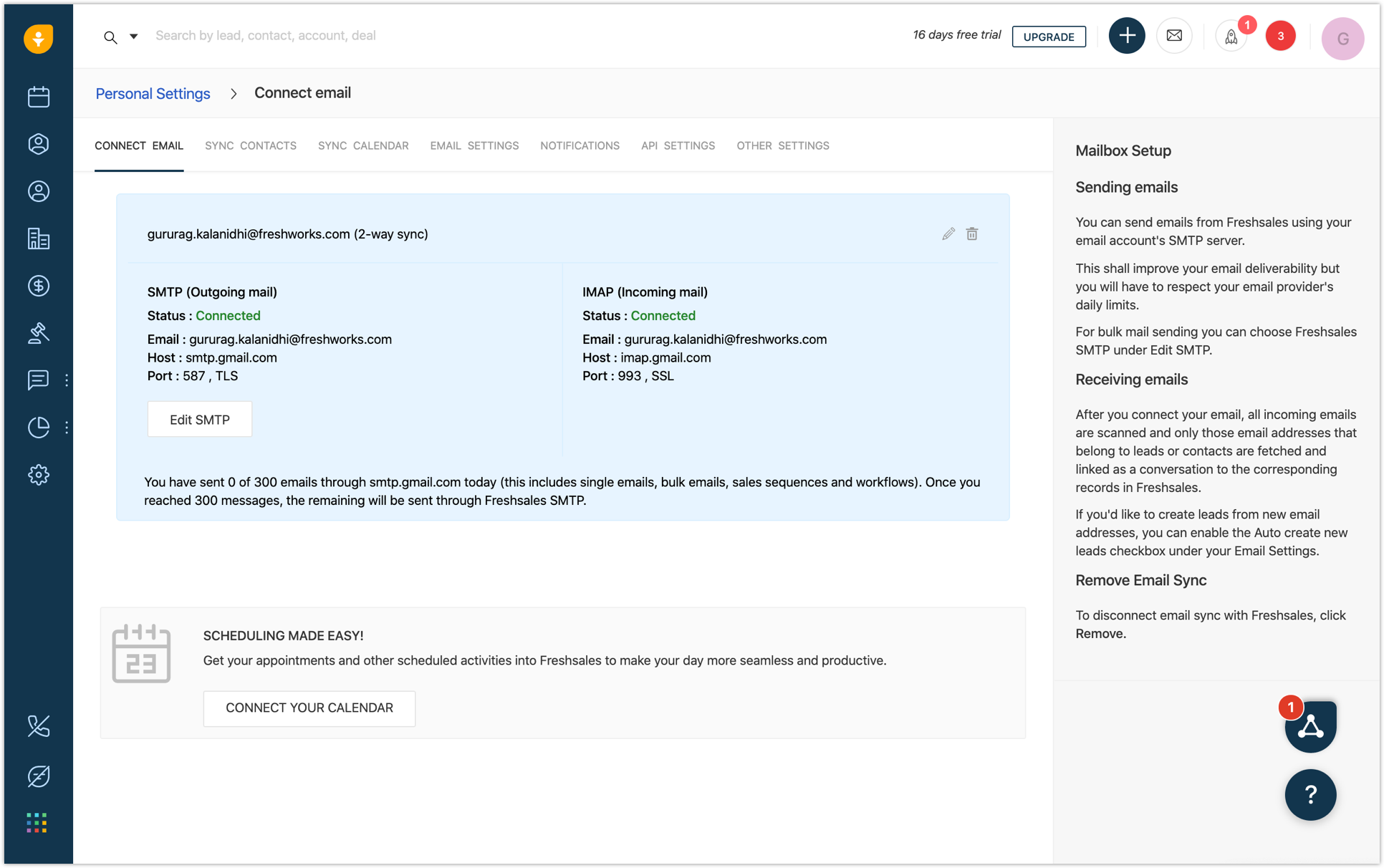Open the Deals dollar icon in sidebar
The width and height of the screenshot is (1384, 868).
pos(39,286)
